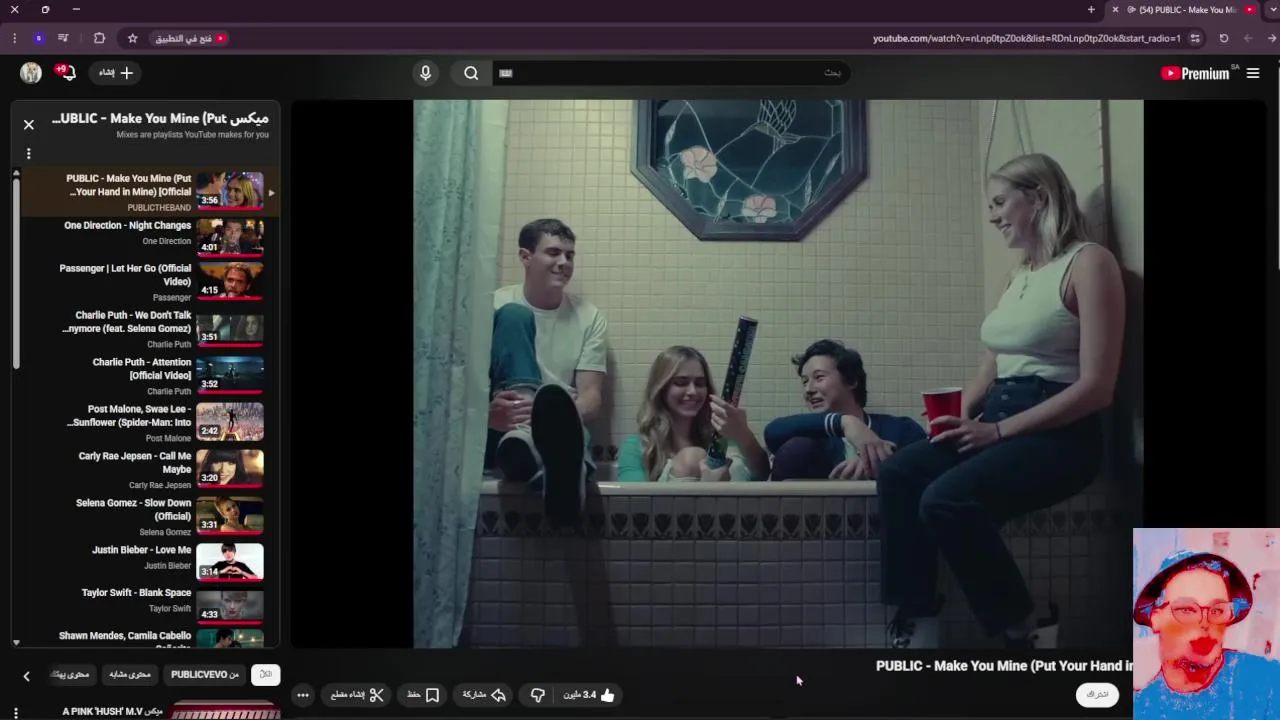Open menu for A PINK 'HUSH' M.V item
The image size is (1280, 720).
coord(16,712)
